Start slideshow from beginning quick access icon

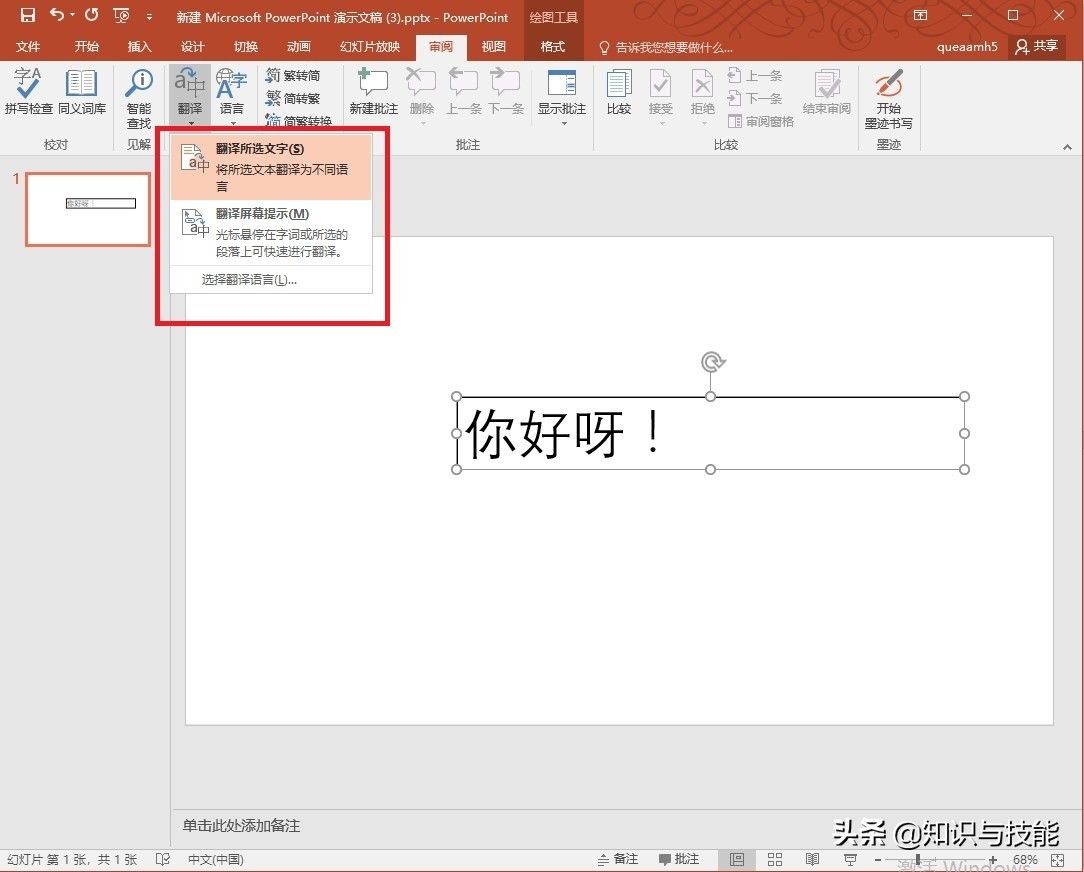click(x=121, y=15)
